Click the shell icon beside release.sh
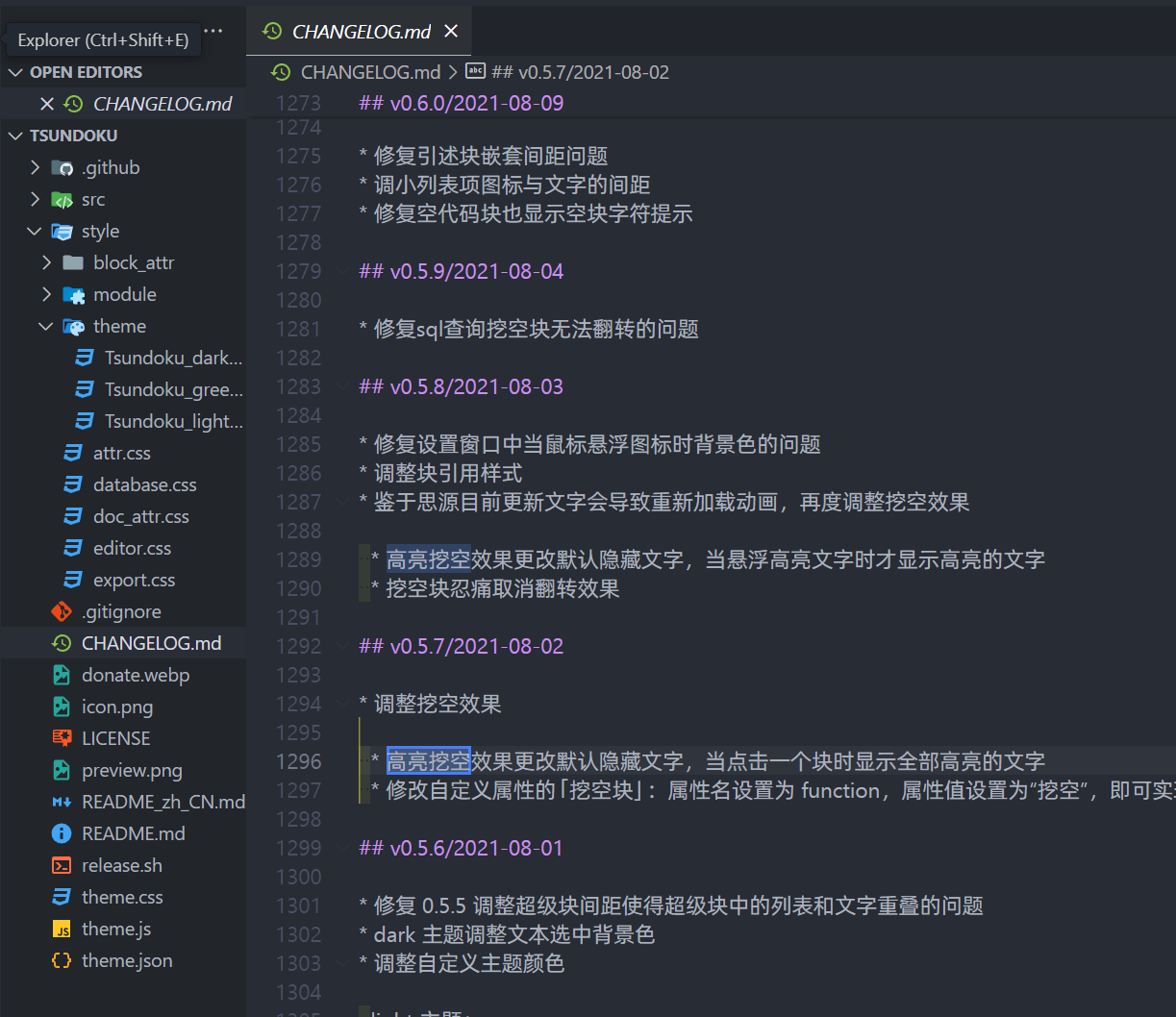This screenshot has width=1176, height=1017. pos(62,865)
